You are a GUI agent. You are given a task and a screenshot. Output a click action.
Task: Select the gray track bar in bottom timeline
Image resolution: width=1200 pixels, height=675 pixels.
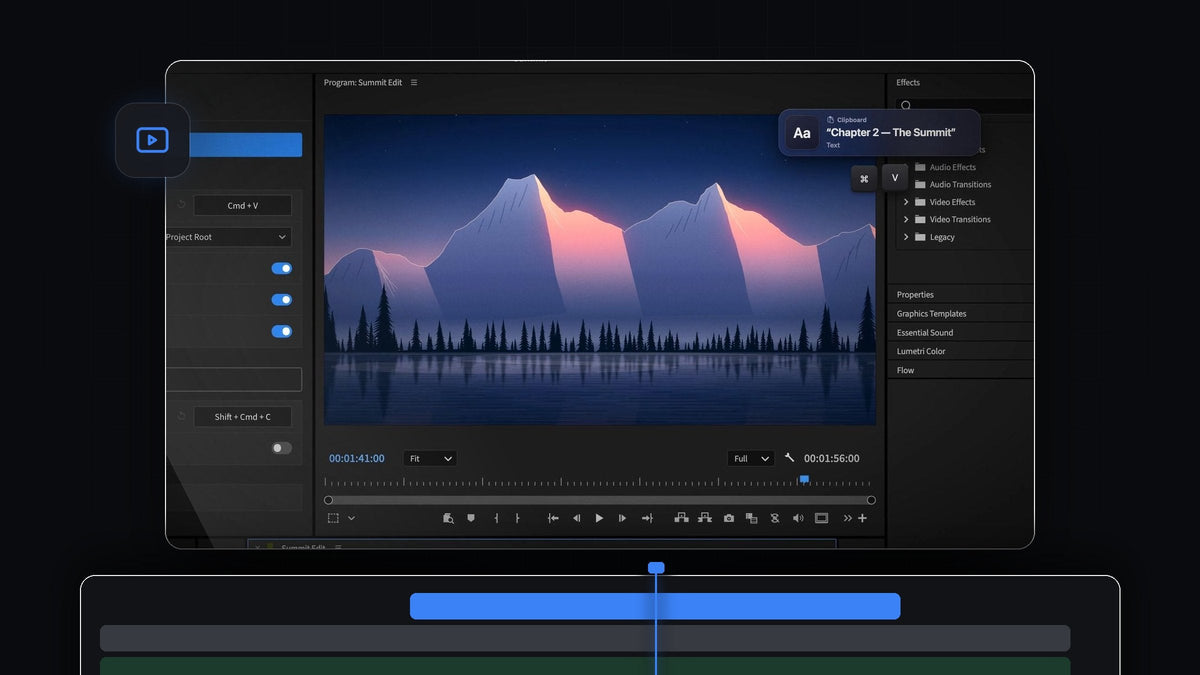[585, 638]
